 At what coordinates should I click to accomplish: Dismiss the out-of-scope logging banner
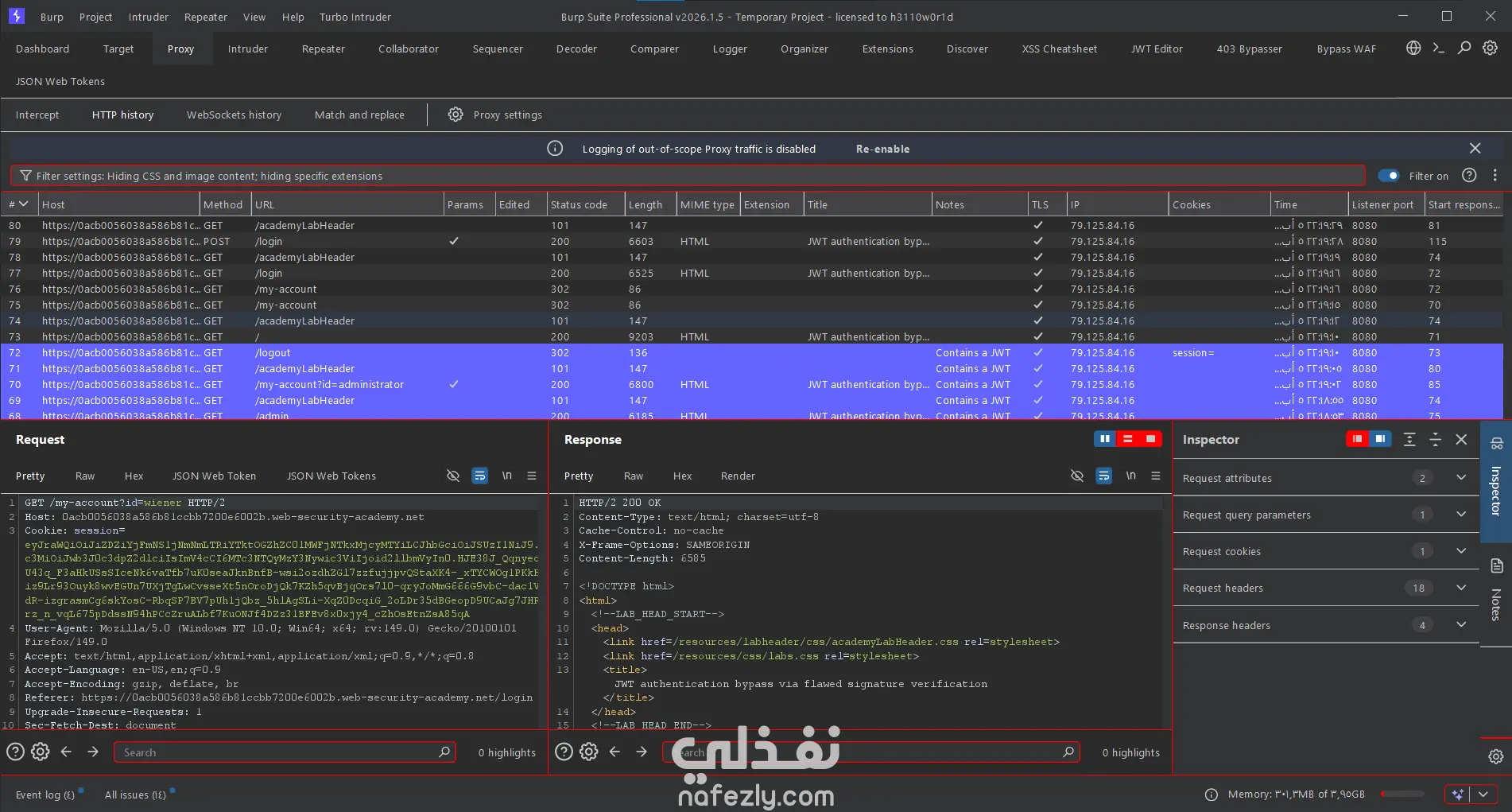1475,149
